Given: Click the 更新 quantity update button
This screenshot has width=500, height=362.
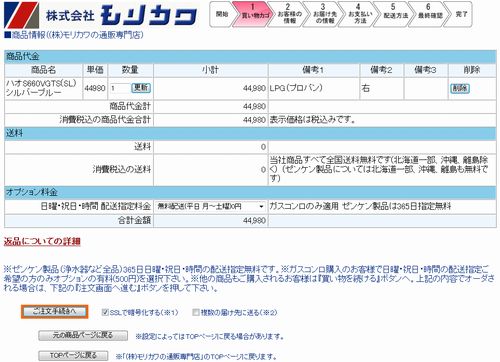Looking at the screenshot, I should click(141, 88).
